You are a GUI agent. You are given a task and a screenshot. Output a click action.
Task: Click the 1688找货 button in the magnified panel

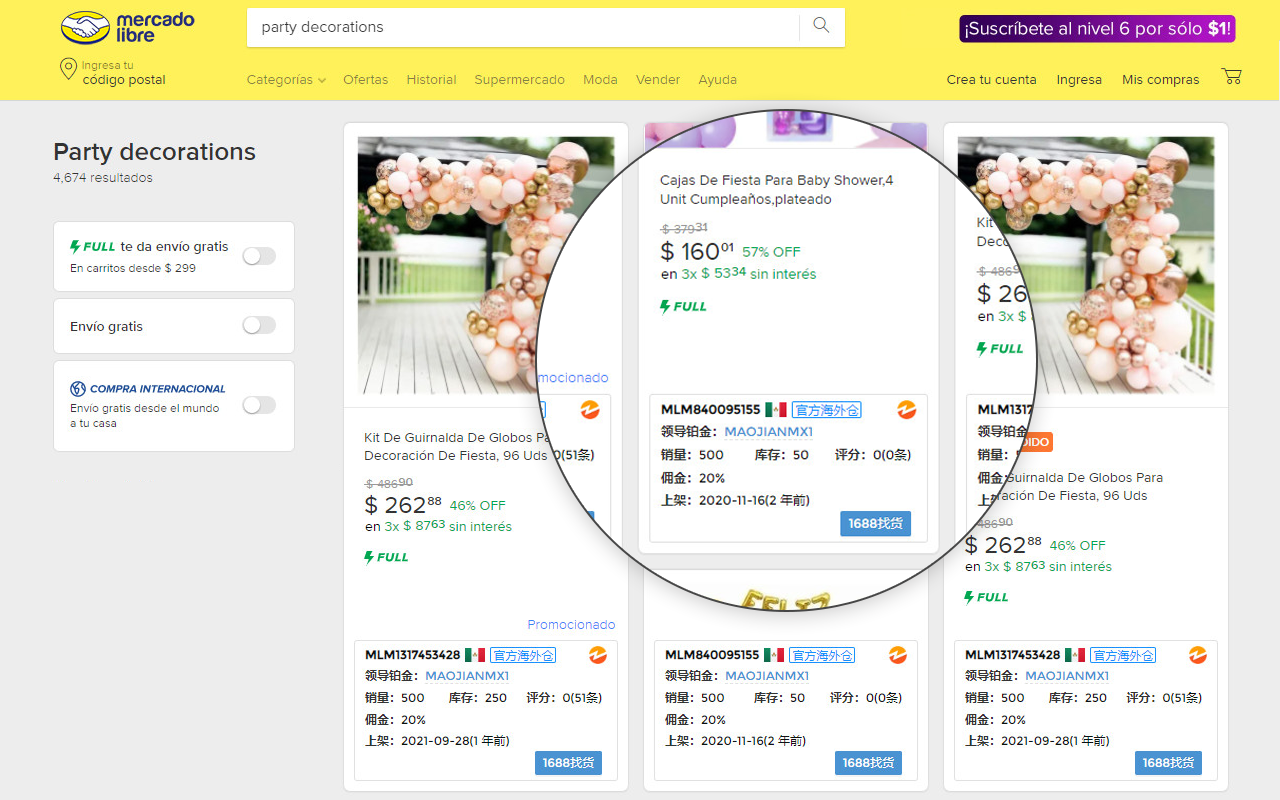876,523
